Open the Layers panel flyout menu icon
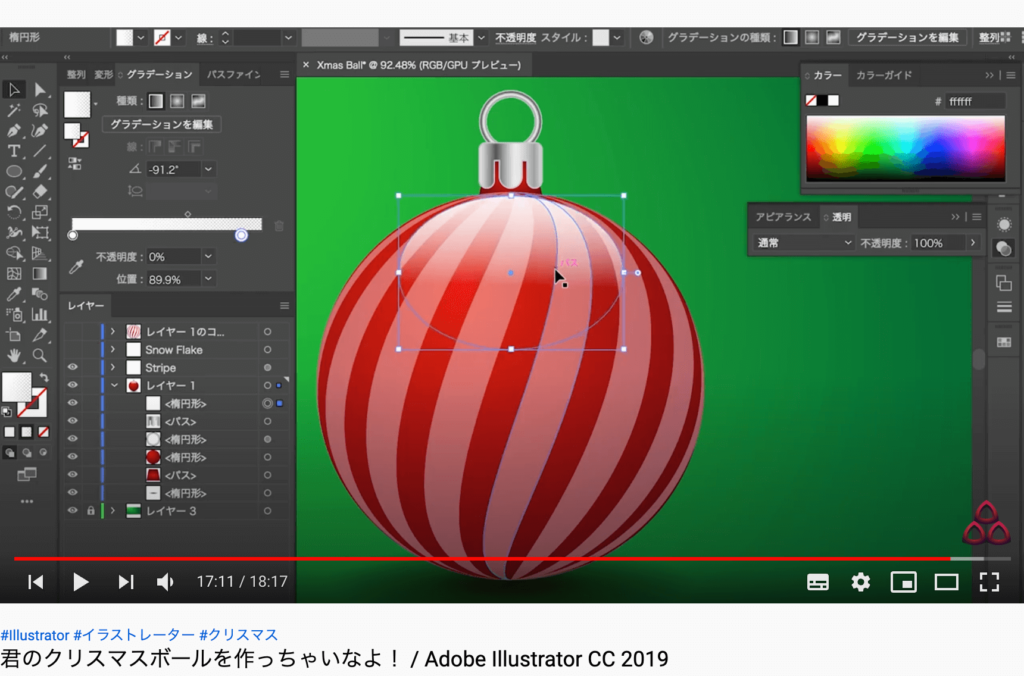 [x=283, y=306]
